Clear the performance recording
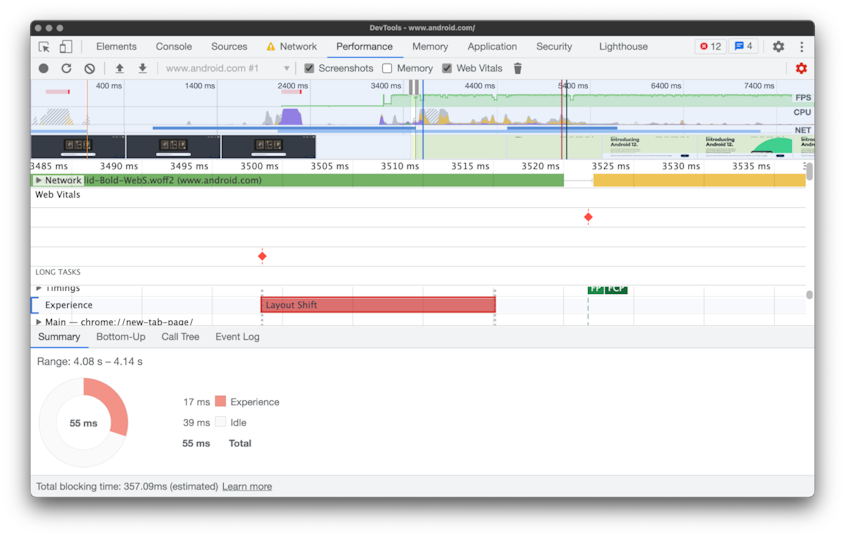The image size is (845, 537). point(90,69)
